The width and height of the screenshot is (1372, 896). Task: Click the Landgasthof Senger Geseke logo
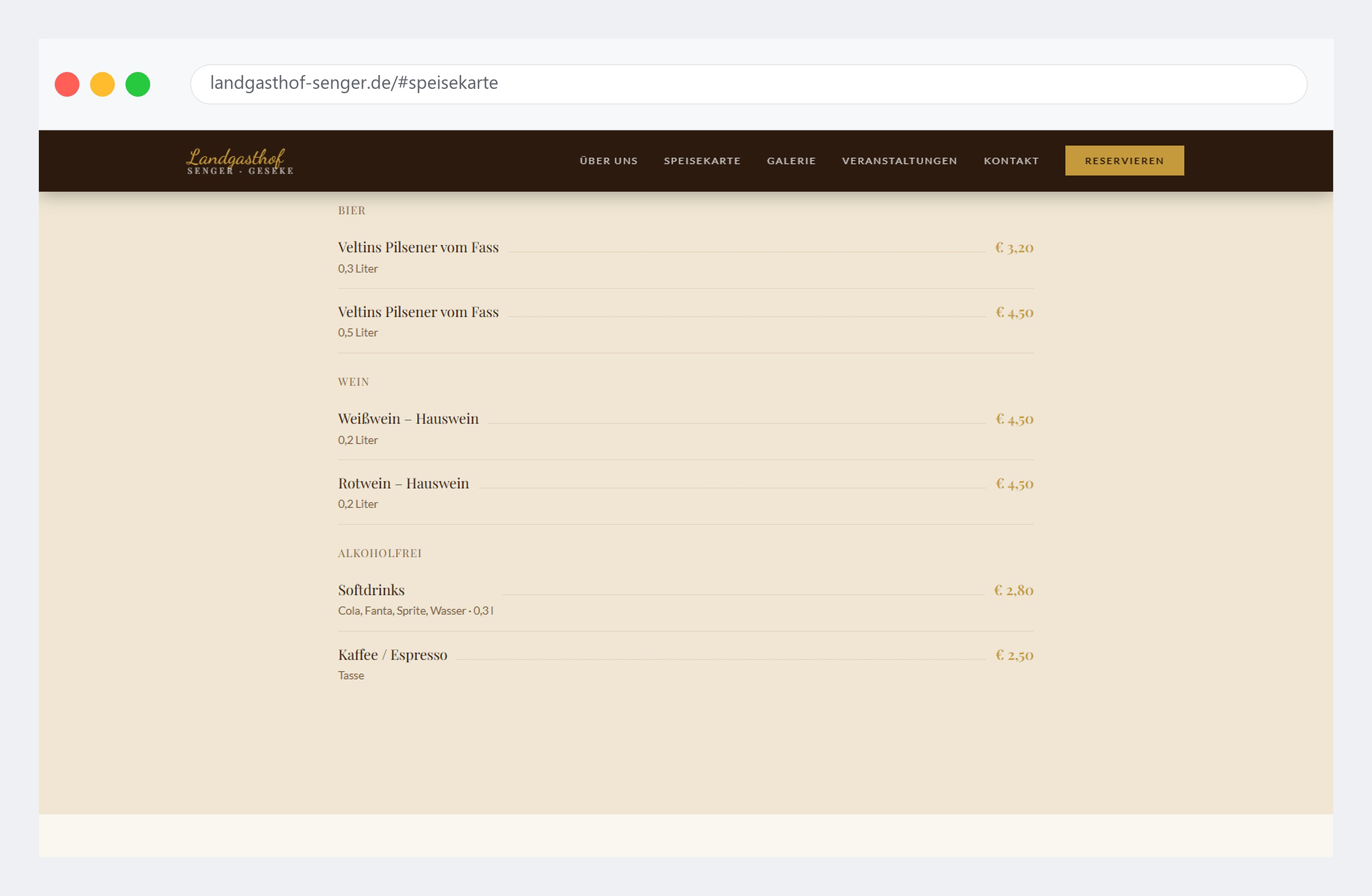point(240,161)
